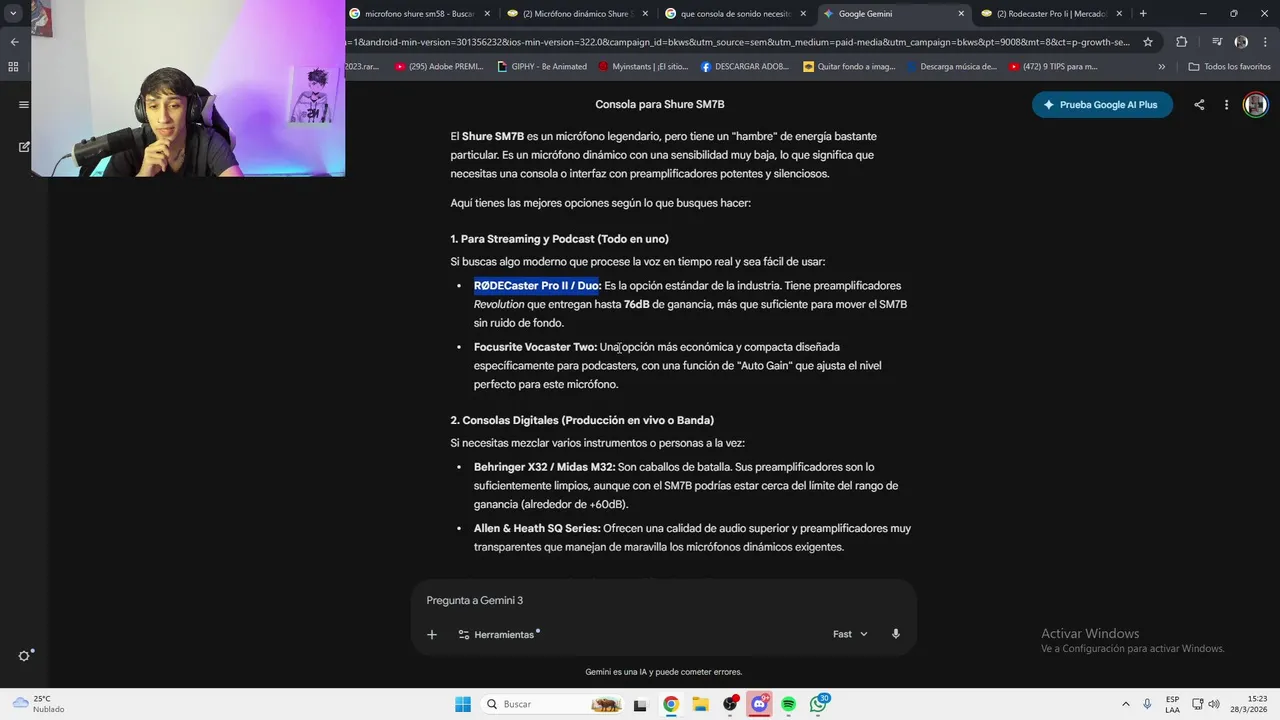The width and height of the screenshot is (1280, 720).
Task: Go back with browser back arrow
Action: click(x=14, y=42)
